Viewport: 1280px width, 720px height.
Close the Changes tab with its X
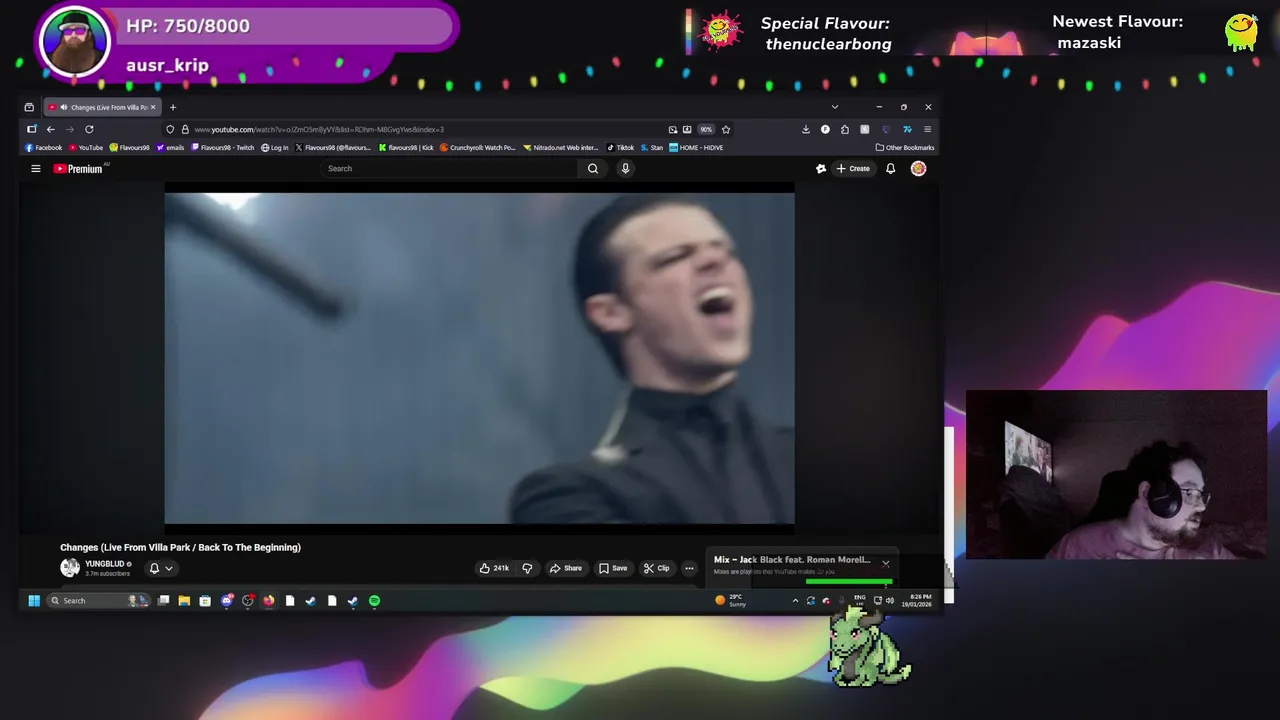tap(153, 107)
